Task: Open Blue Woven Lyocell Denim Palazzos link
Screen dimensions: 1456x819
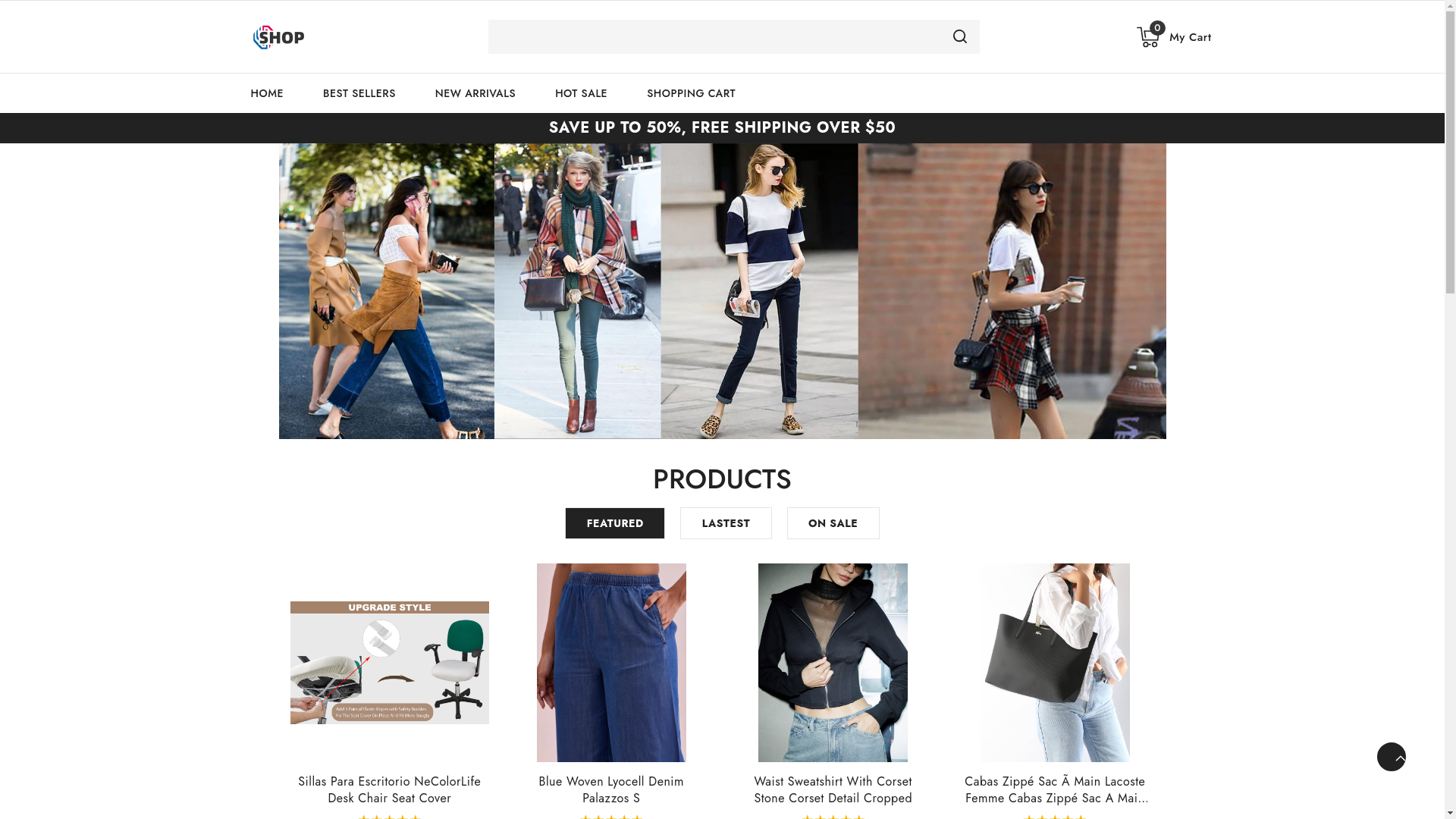Action: (611, 789)
